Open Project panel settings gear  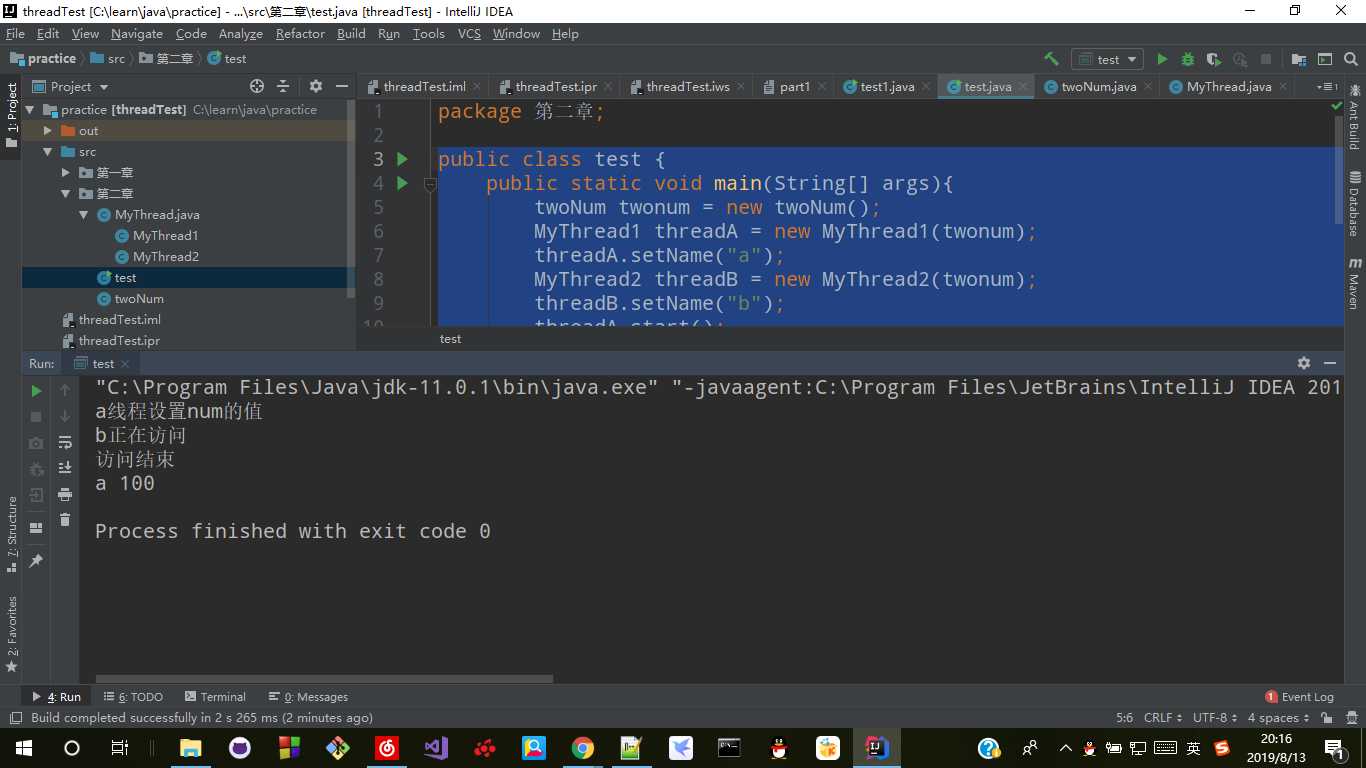316,87
